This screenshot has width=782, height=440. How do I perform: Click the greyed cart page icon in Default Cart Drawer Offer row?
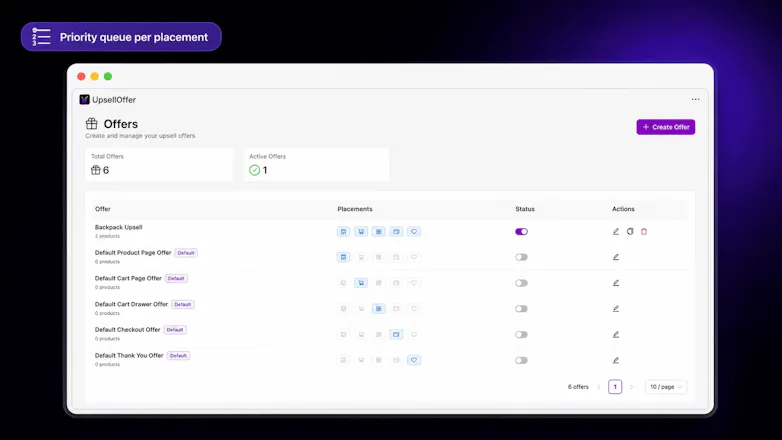click(361, 309)
